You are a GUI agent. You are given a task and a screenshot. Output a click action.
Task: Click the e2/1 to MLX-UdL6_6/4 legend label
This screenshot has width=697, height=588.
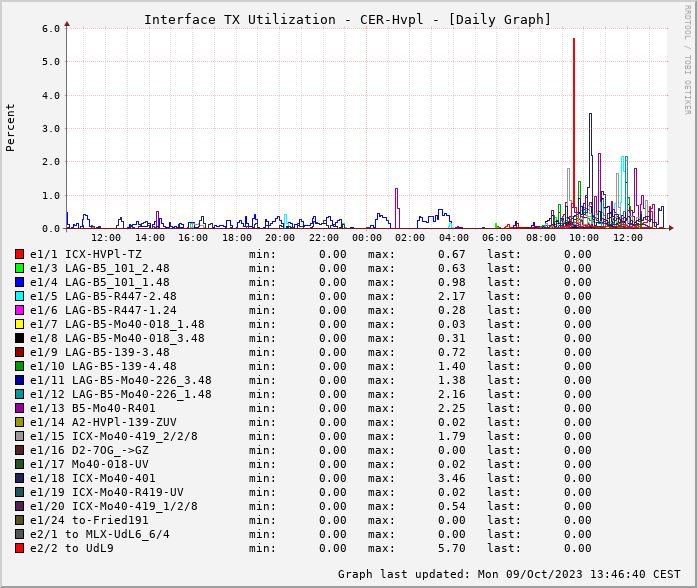click(x=100, y=534)
